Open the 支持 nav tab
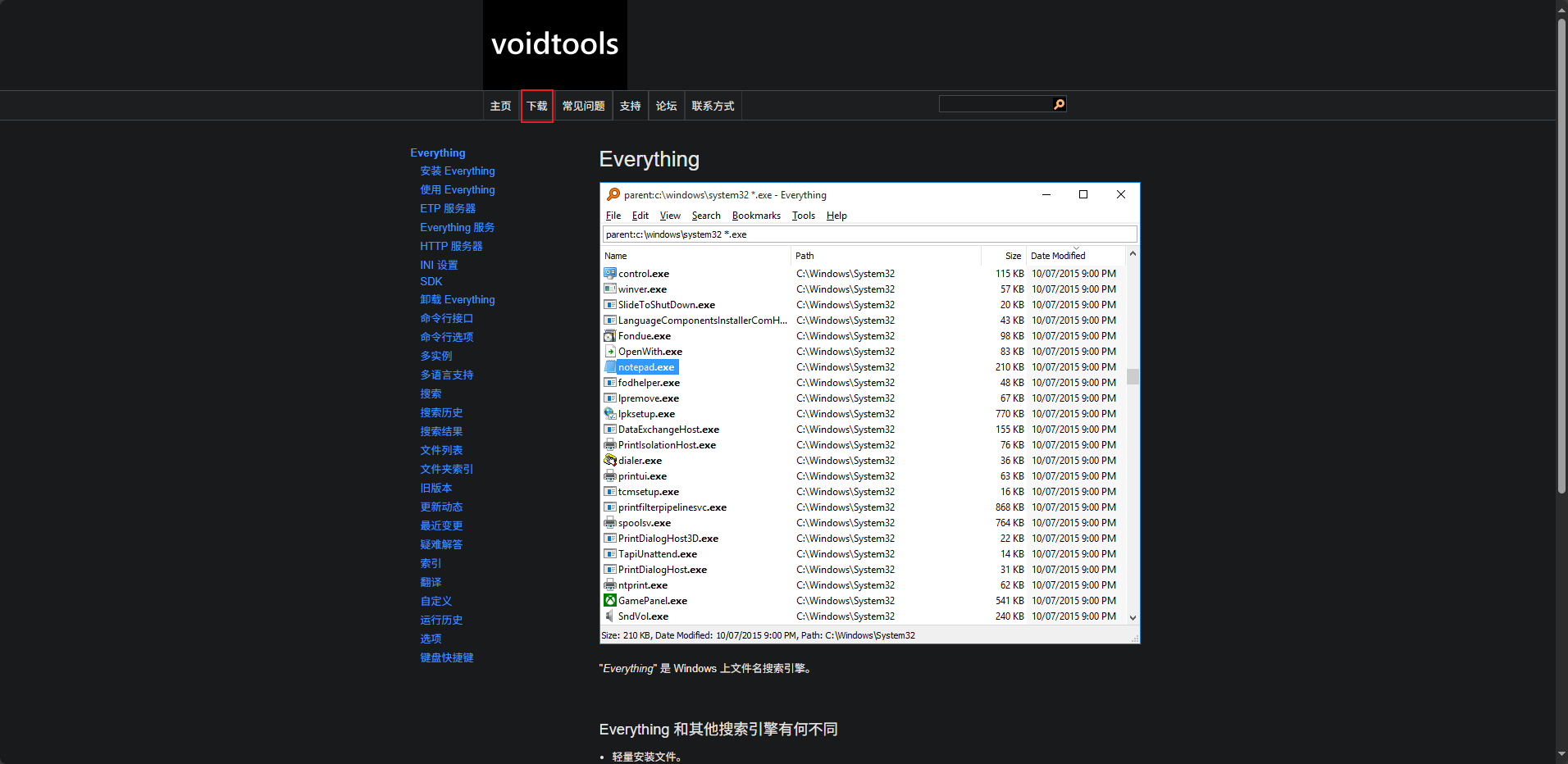The height and width of the screenshot is (764, 1568). pyautogui.click(x=630, y=106)
